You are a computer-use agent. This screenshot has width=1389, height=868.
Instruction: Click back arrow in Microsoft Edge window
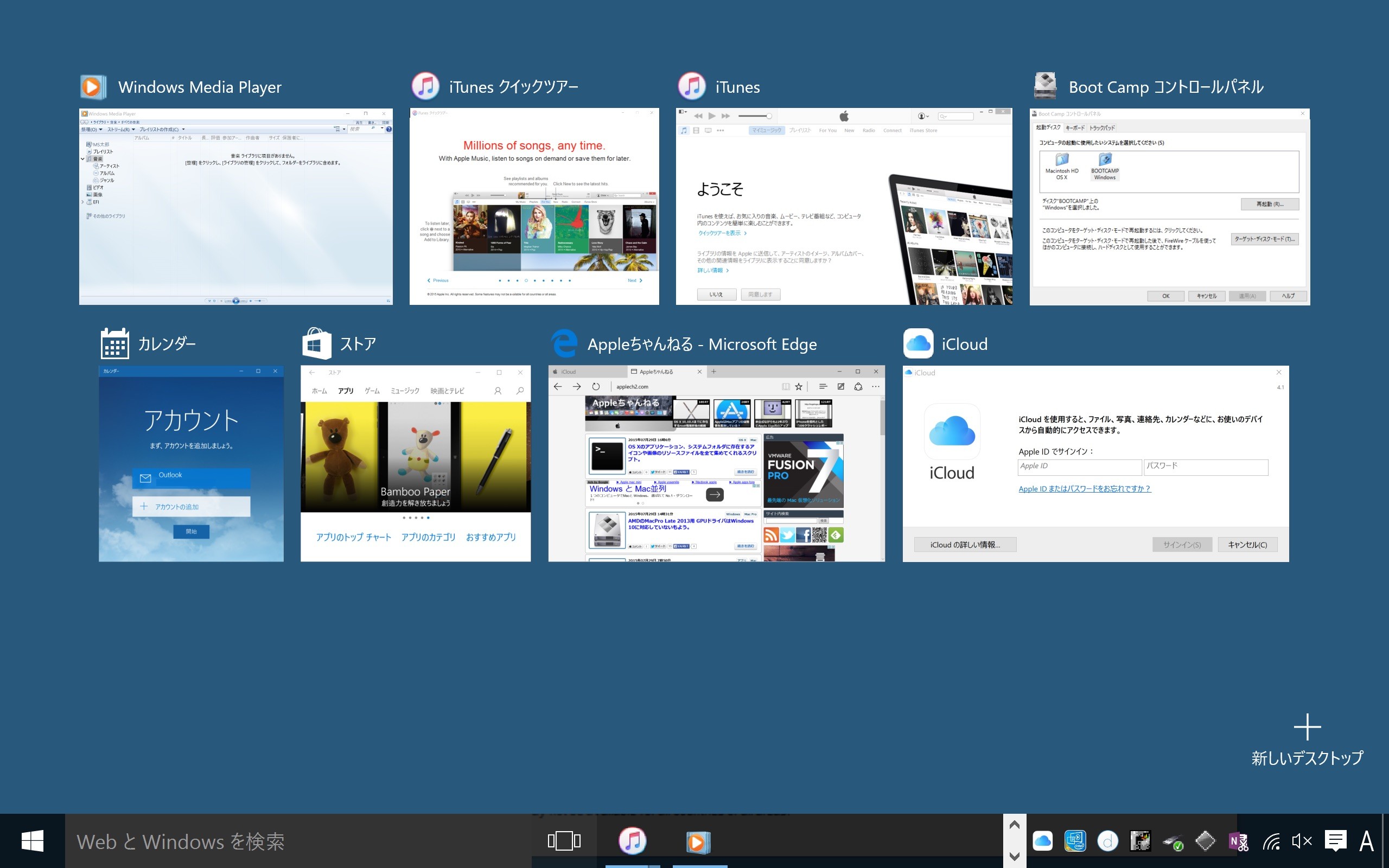(x=557, y=386)
